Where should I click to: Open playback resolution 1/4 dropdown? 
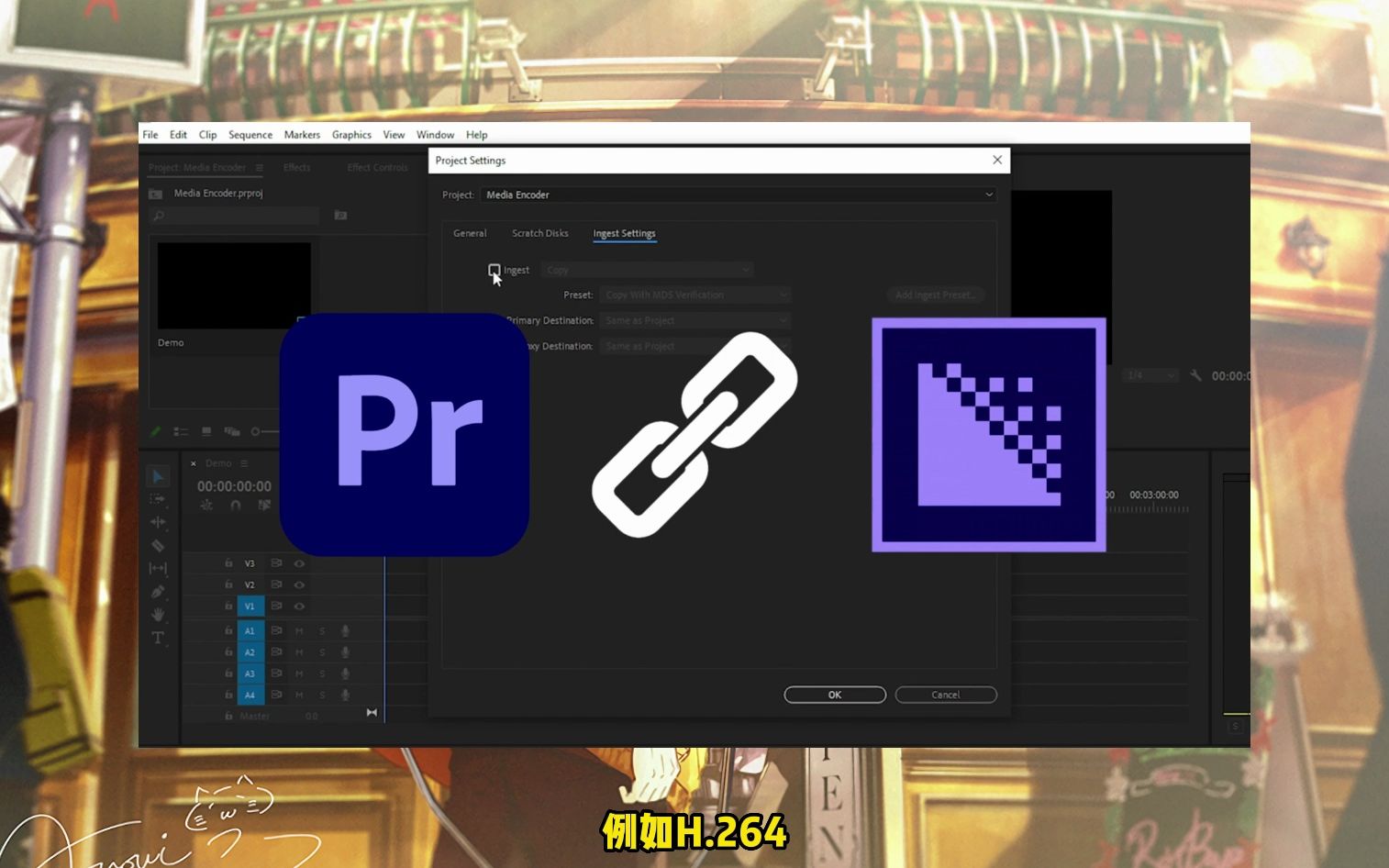(x=1150, y=375)
